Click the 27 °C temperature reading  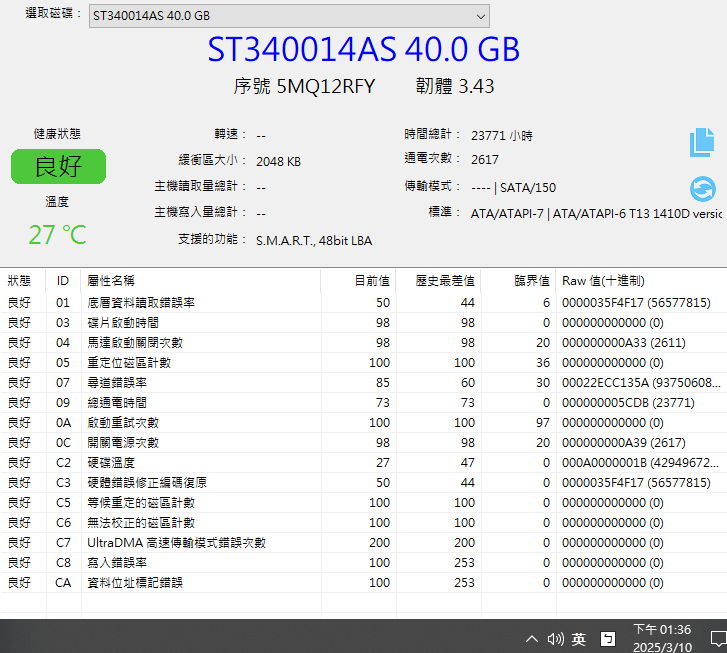(57, 235)
